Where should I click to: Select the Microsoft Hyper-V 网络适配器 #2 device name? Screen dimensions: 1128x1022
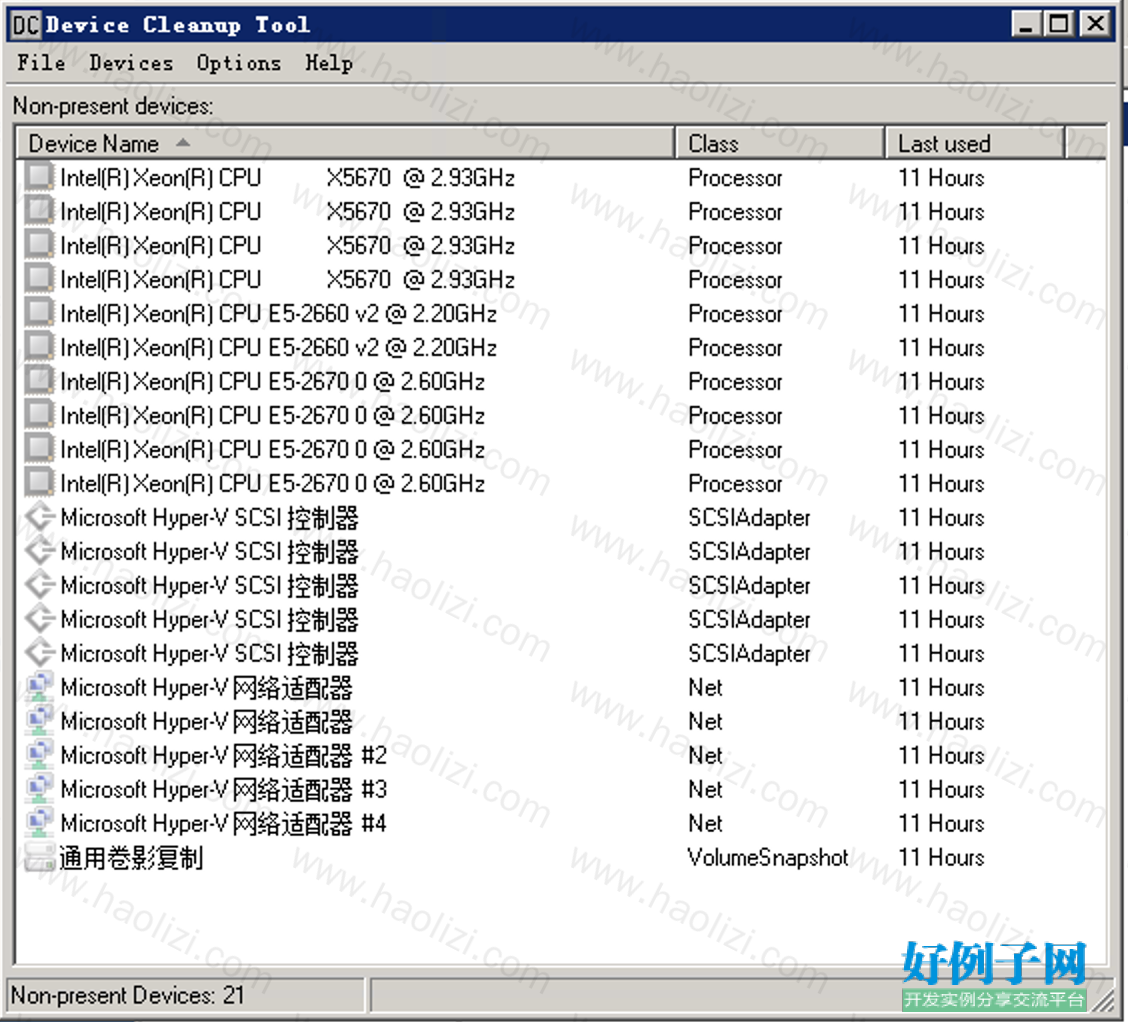[224, 755]
